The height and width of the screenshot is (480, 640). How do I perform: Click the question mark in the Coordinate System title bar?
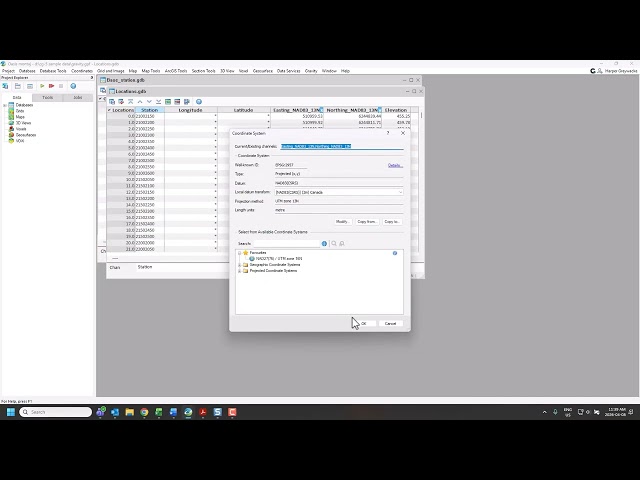pyautogui.click(x=388, y=133)
